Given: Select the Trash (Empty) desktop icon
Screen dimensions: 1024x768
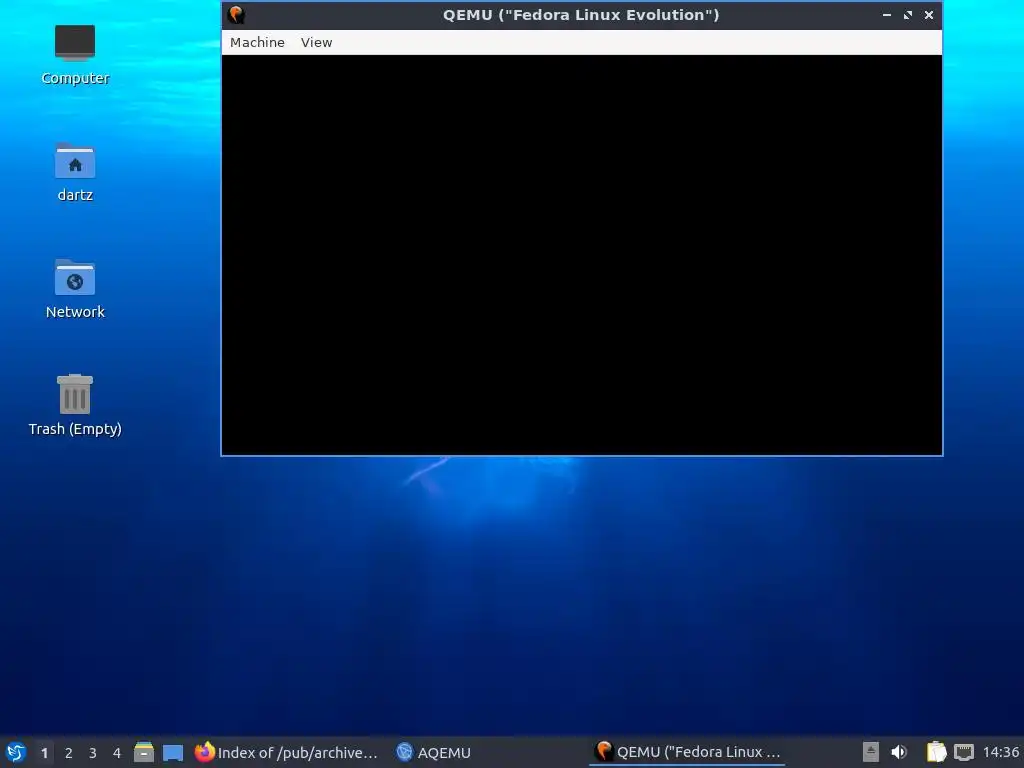Looking at the screenshot, I should pos(75,406).
